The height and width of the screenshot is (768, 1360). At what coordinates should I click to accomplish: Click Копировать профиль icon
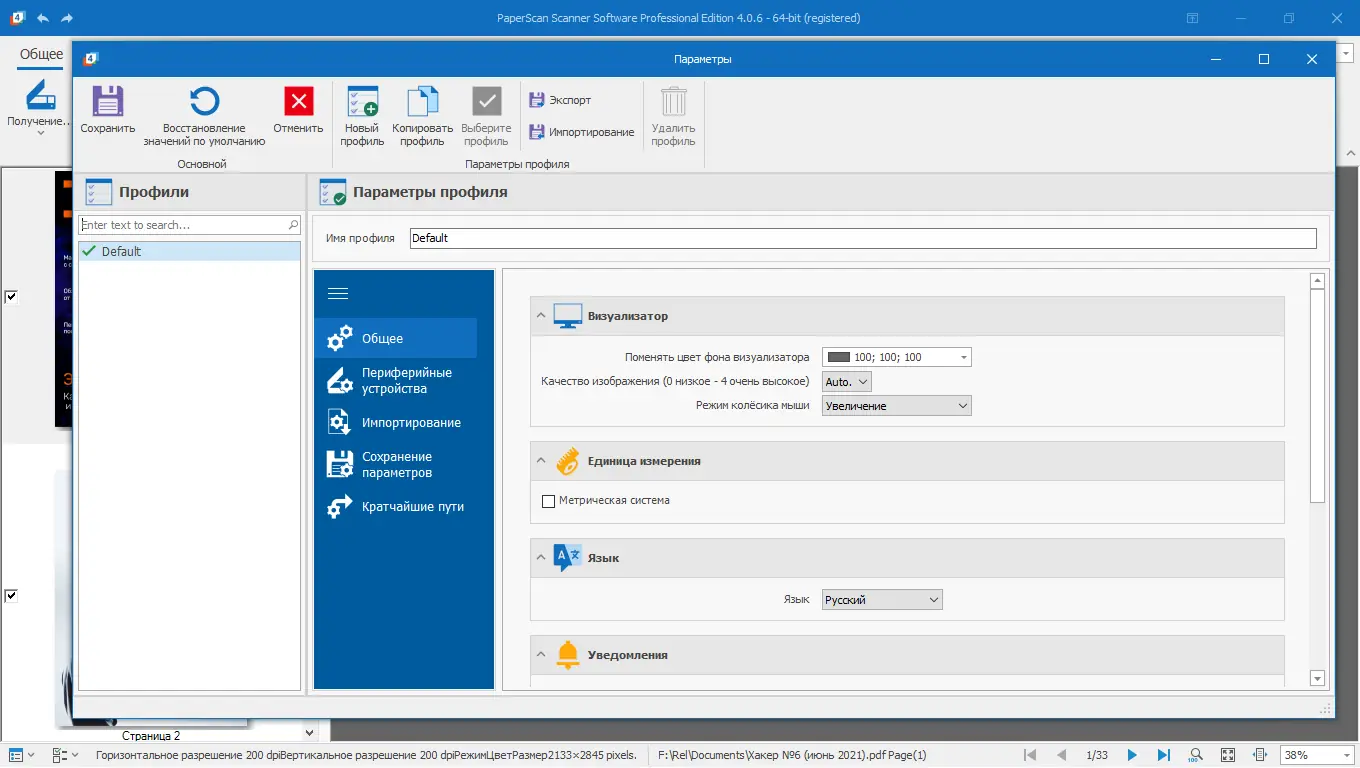click(x=422, y=101)
